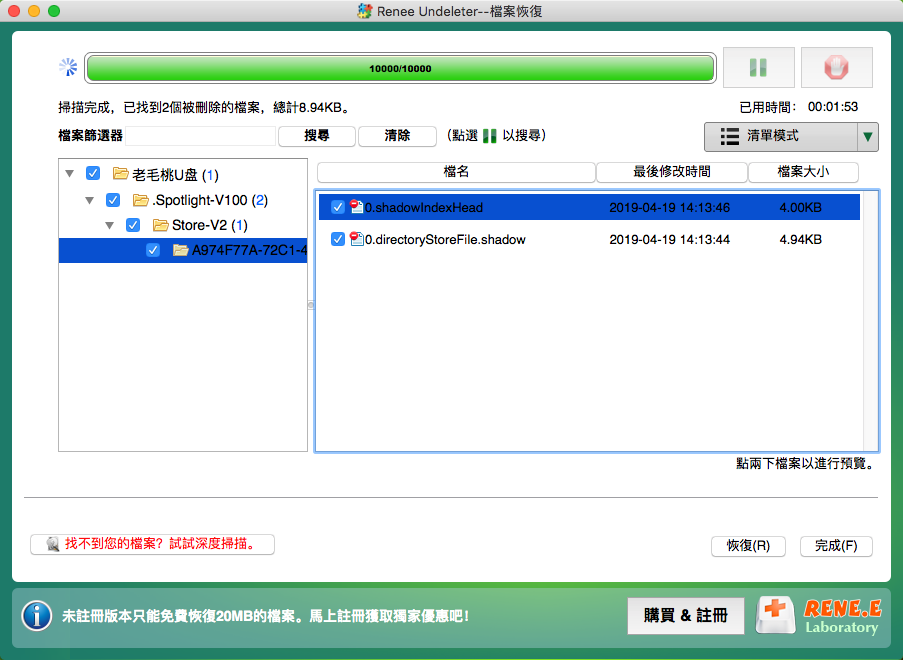Click the Renee Undeleter app icon in the title bar
The height and width of the screenshot is (660, 903).
point(365,11)
